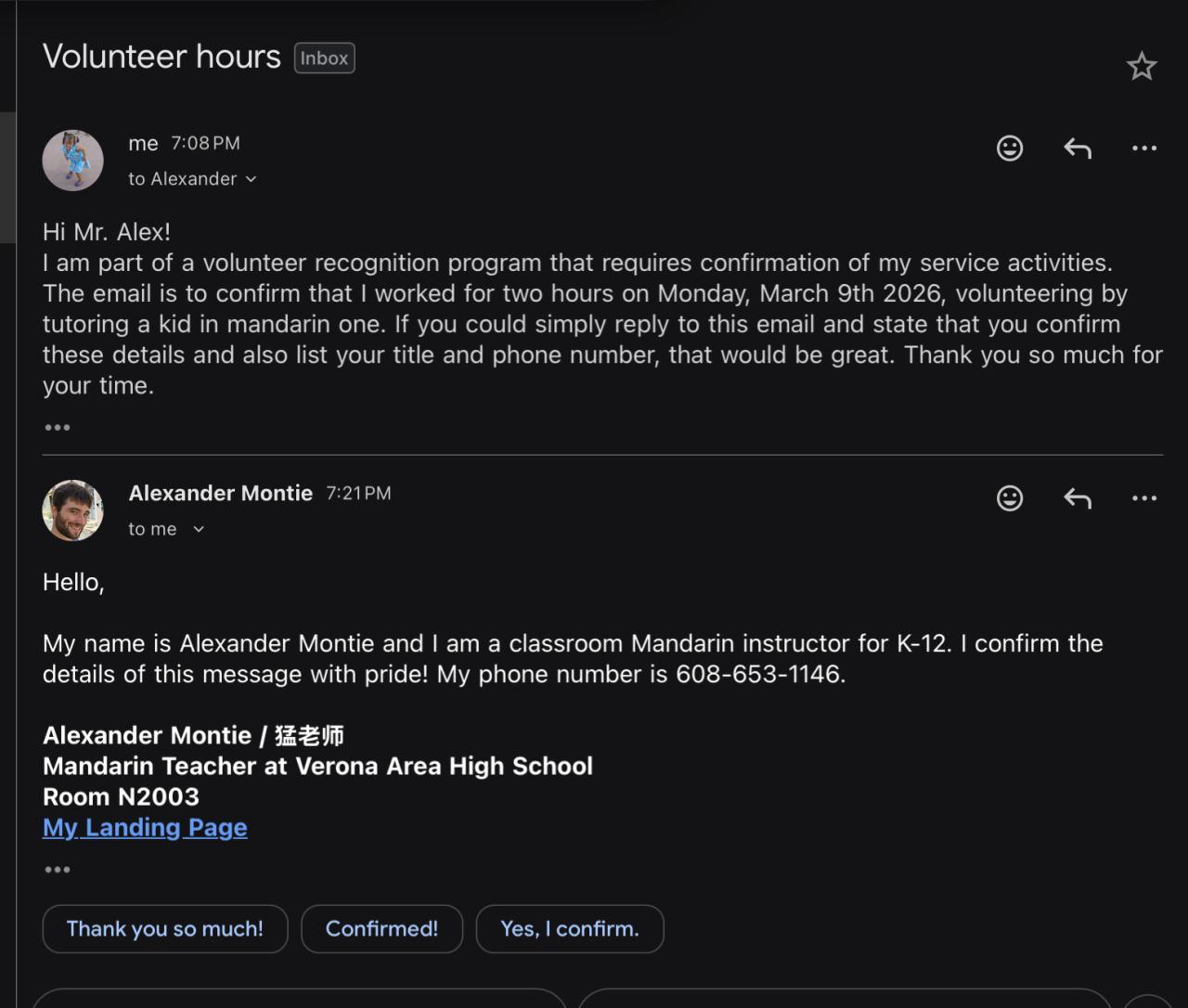Screen dimensions: 1188x1008
Task: Click Alexander Montie's profile photo
Action: point(72,510)
